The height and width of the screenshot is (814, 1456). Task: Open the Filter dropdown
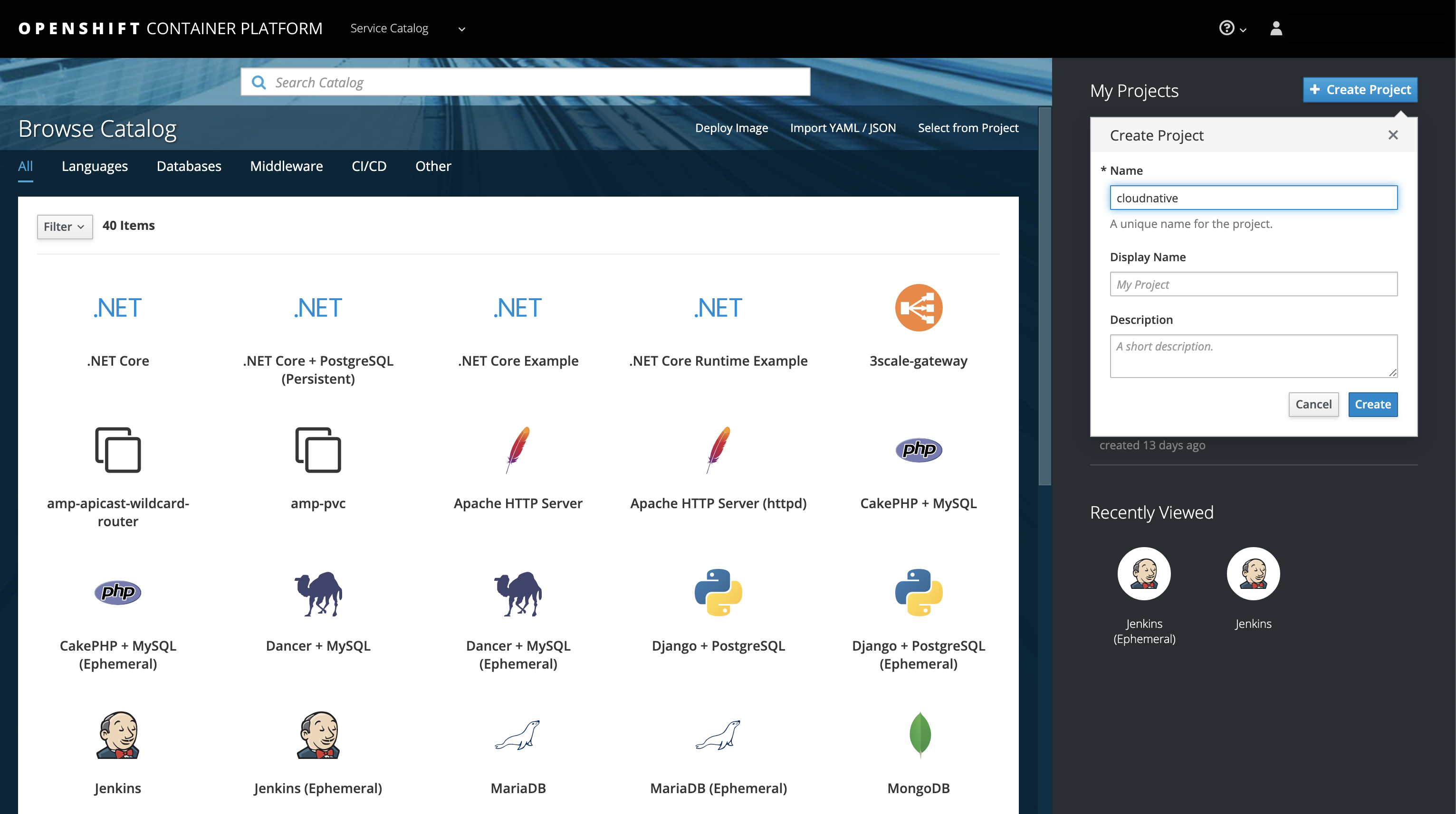pos(65,227)
